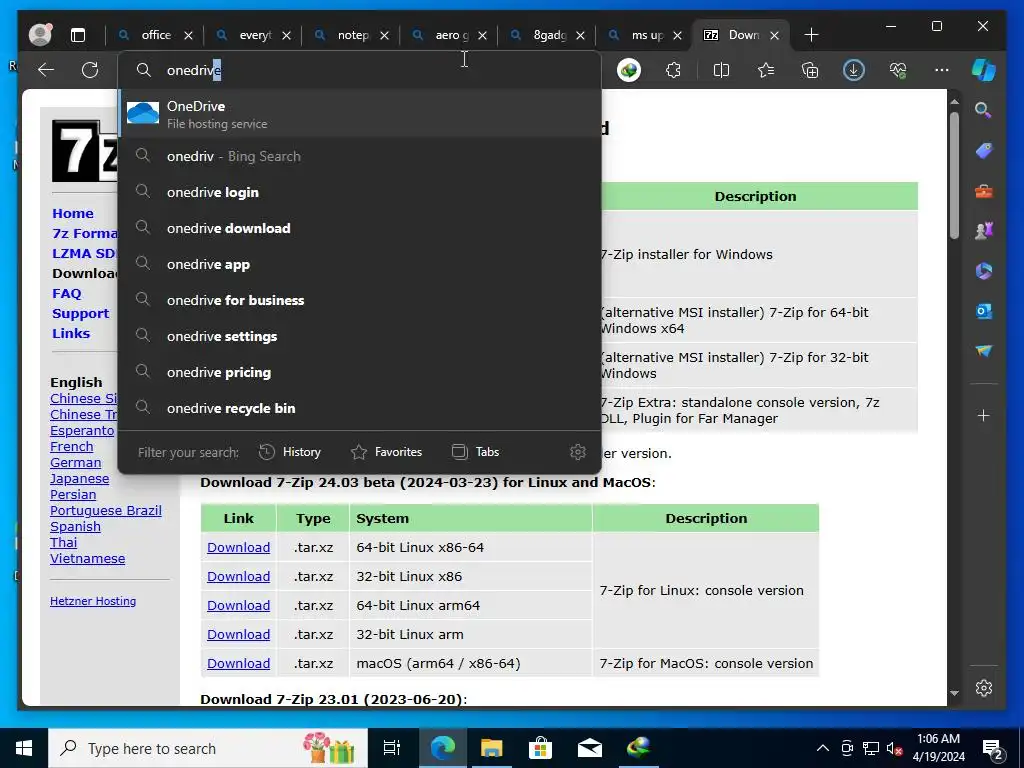Open Settings and more ellipsis menu
The width and height of the screenshot is (1024, 768).
[x=942, y=70]
